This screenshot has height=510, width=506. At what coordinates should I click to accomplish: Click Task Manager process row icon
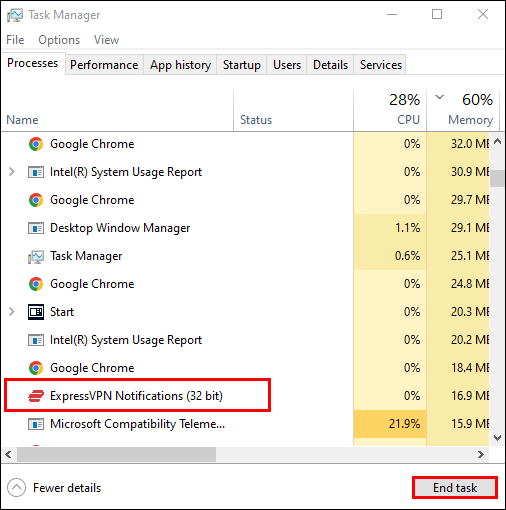click(x=36, y=257)
